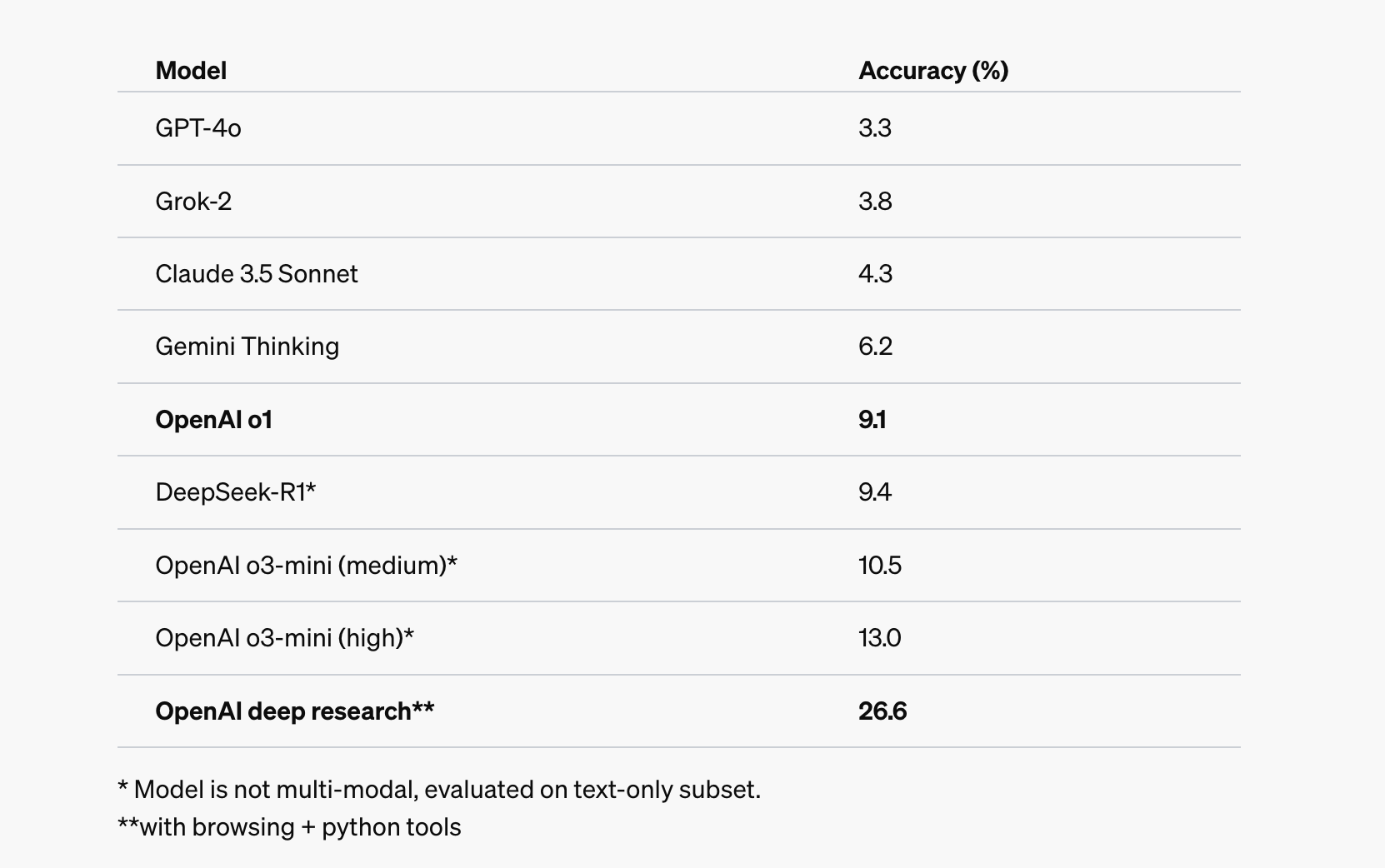This screenshot has height=868, width=1385.
Task: Click the 9.4 accuracy value
Action: [875, 492]
